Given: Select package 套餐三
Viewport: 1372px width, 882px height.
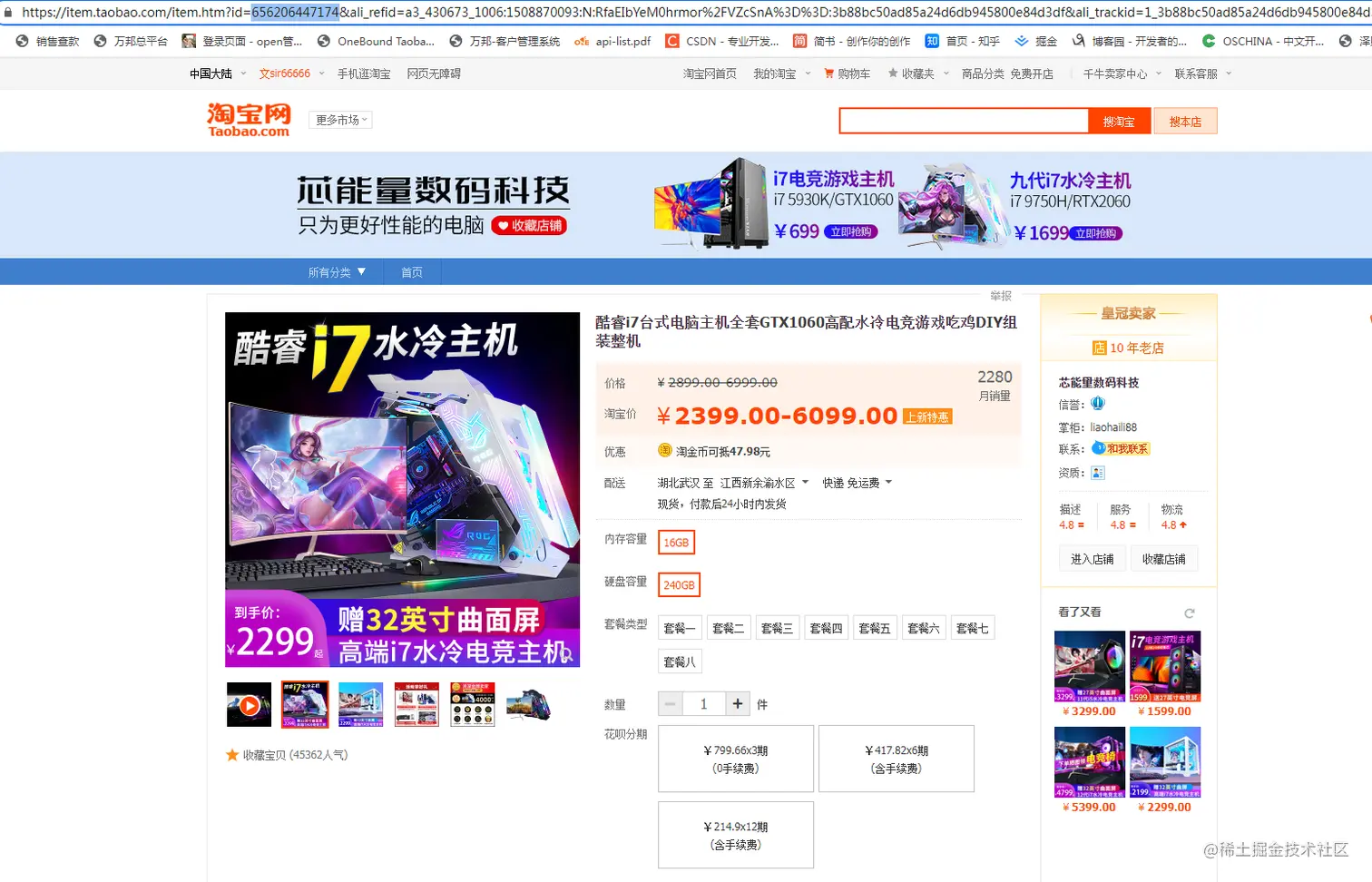Looking at the screenshot, I should point(777,628).
